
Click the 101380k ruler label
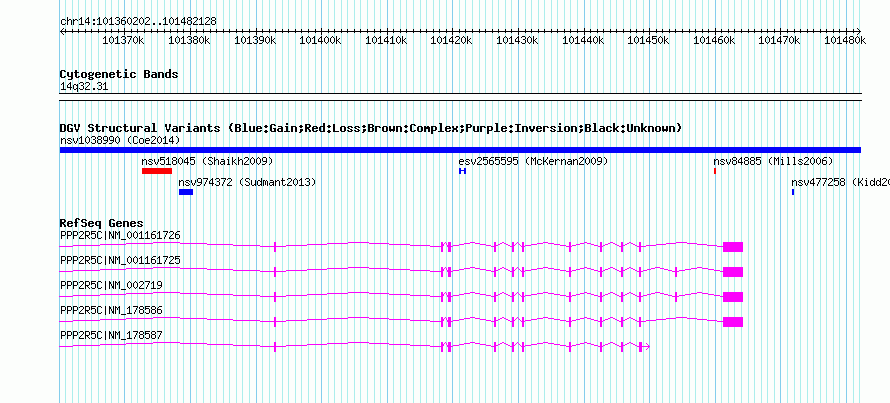tap(190, 40)
